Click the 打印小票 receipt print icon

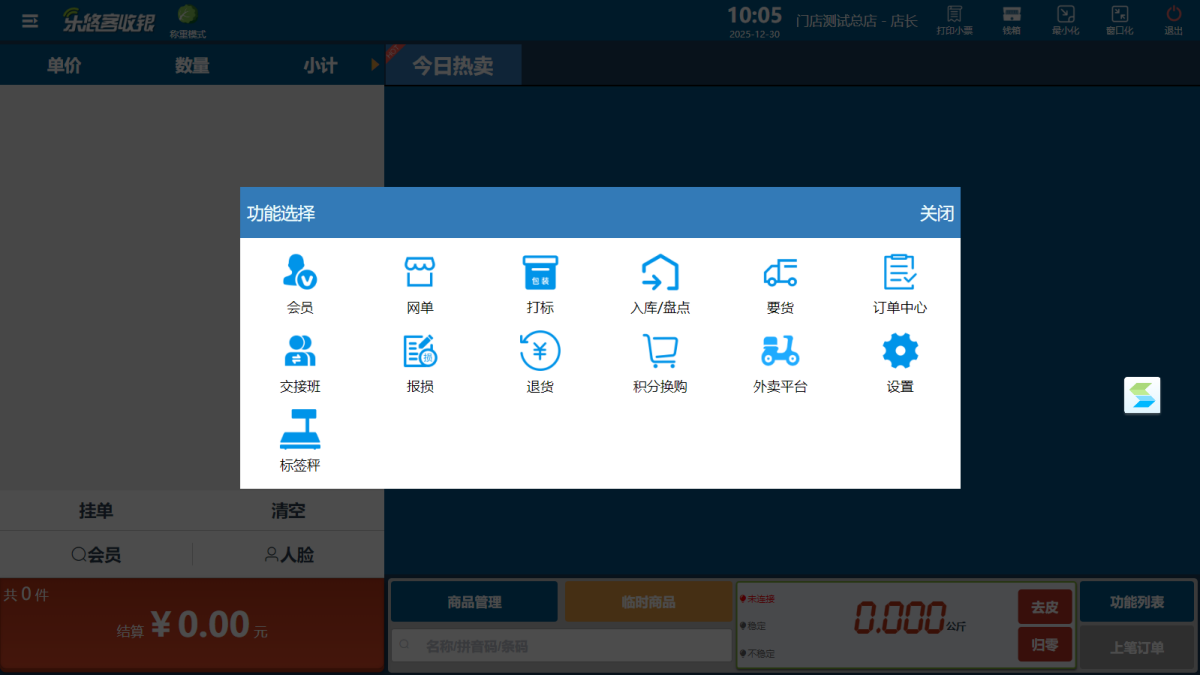[x=955, y=20]
